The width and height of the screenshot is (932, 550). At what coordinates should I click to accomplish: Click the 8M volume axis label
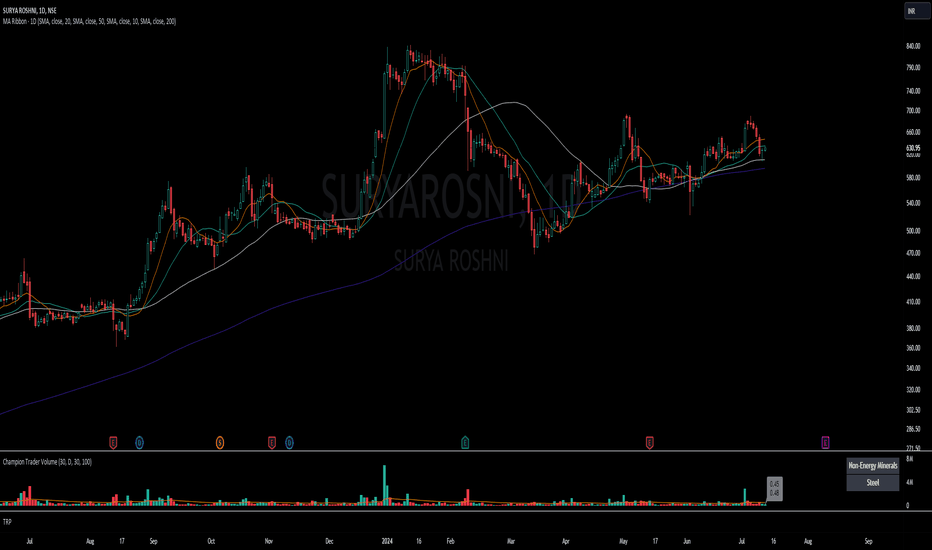909,460
